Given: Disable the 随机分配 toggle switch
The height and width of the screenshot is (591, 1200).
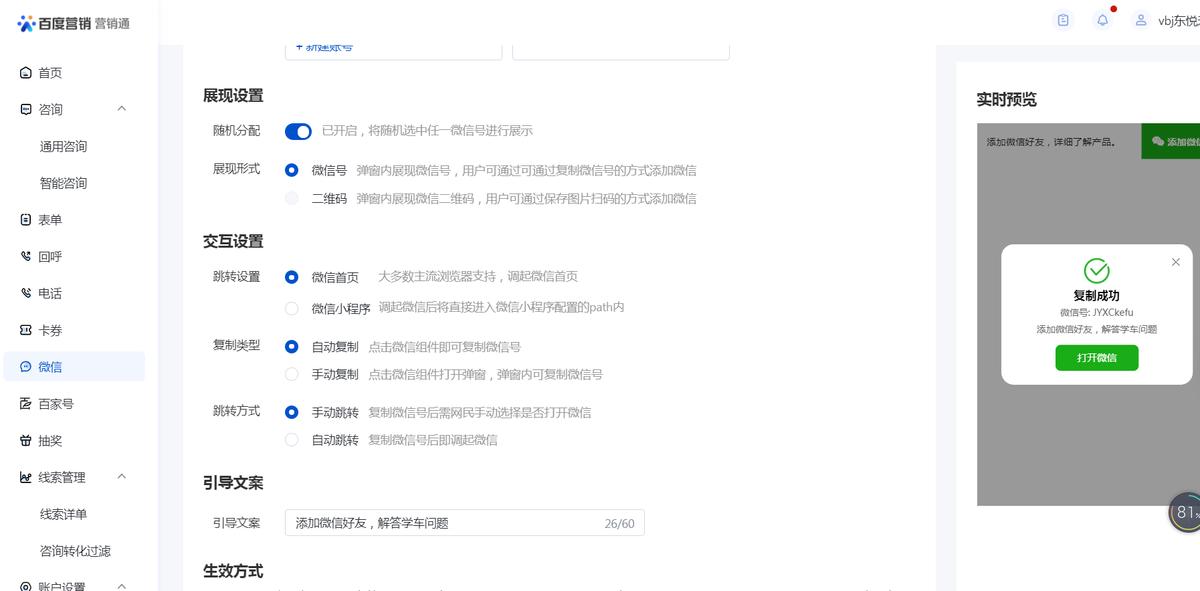Looking at the screenshot, I should [298, 131].
